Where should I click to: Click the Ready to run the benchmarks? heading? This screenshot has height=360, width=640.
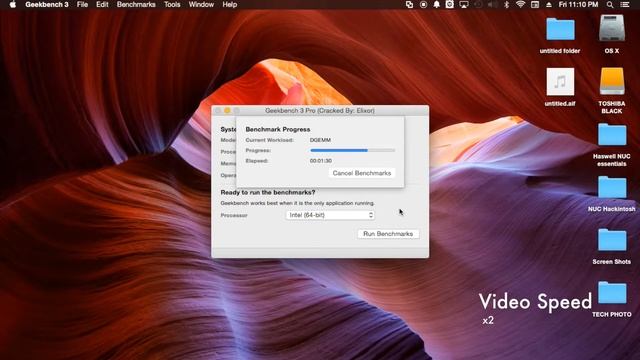(268, 192)
